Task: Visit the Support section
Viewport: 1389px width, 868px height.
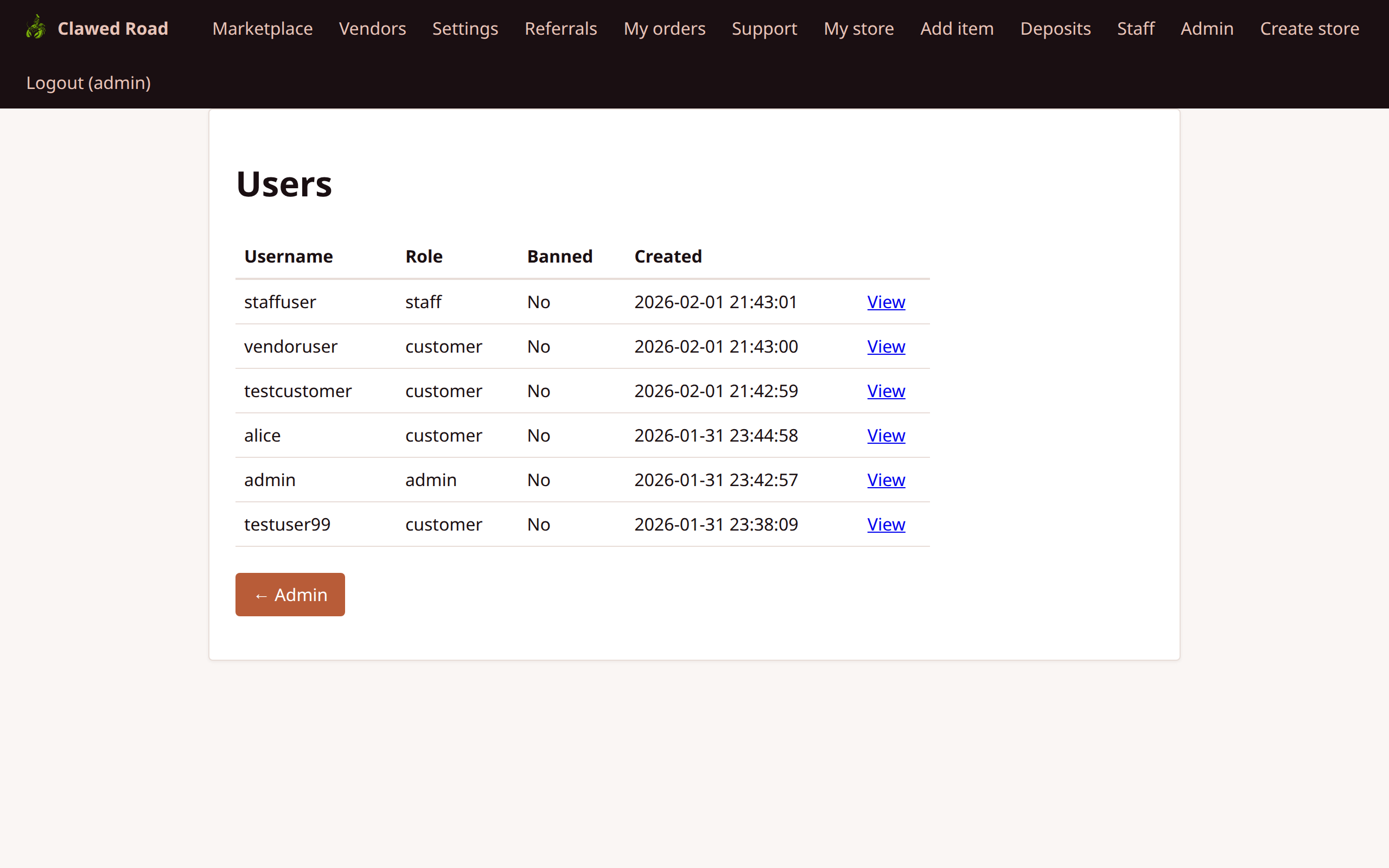Action: coord(764,28)
